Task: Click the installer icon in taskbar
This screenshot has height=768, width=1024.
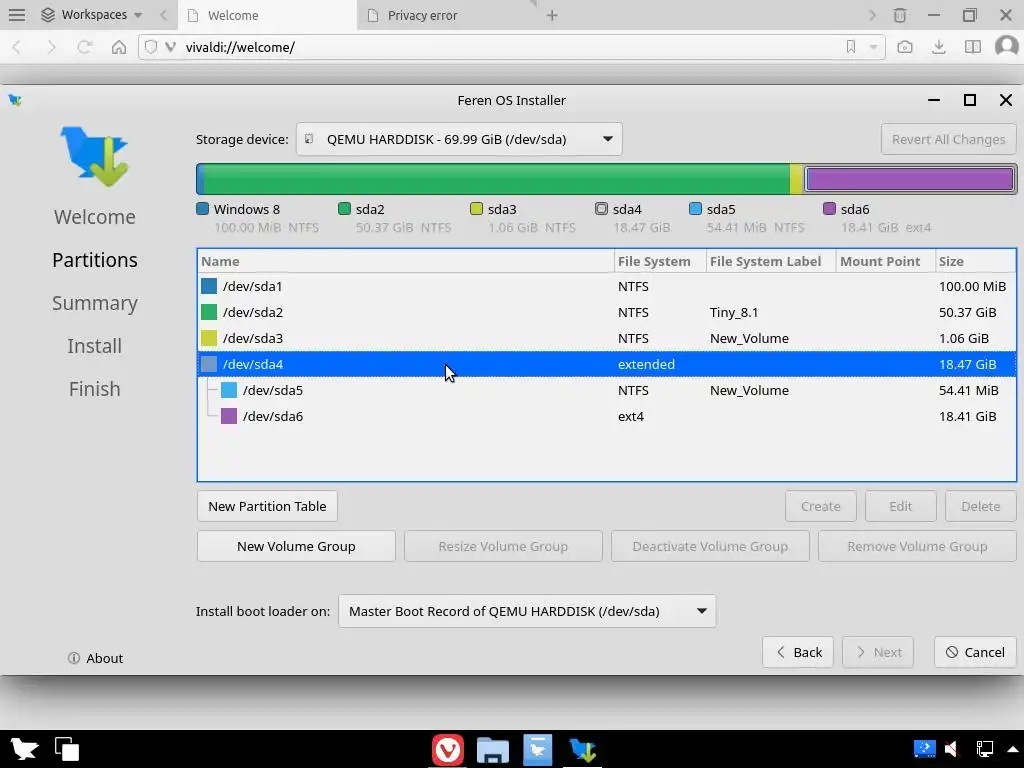Action: (583, 750)
